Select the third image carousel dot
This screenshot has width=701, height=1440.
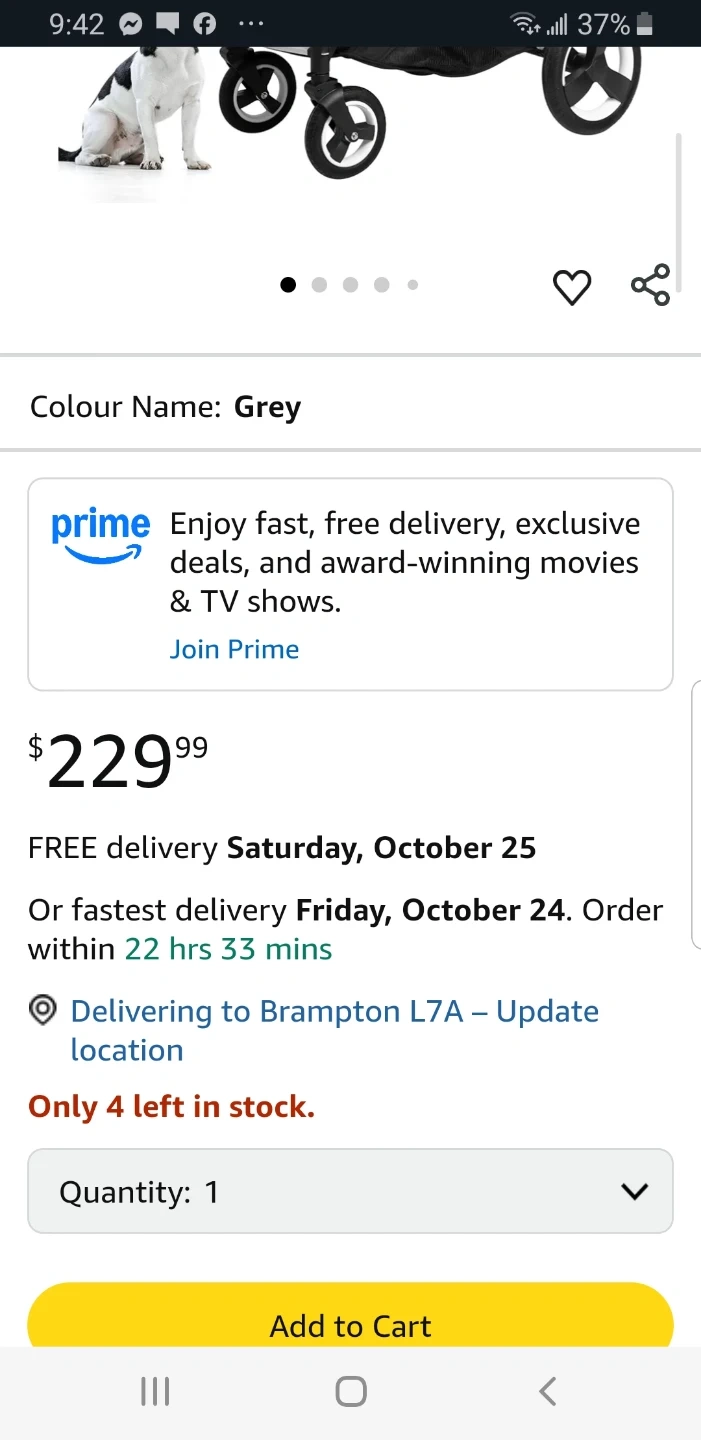tap(350, 285)
